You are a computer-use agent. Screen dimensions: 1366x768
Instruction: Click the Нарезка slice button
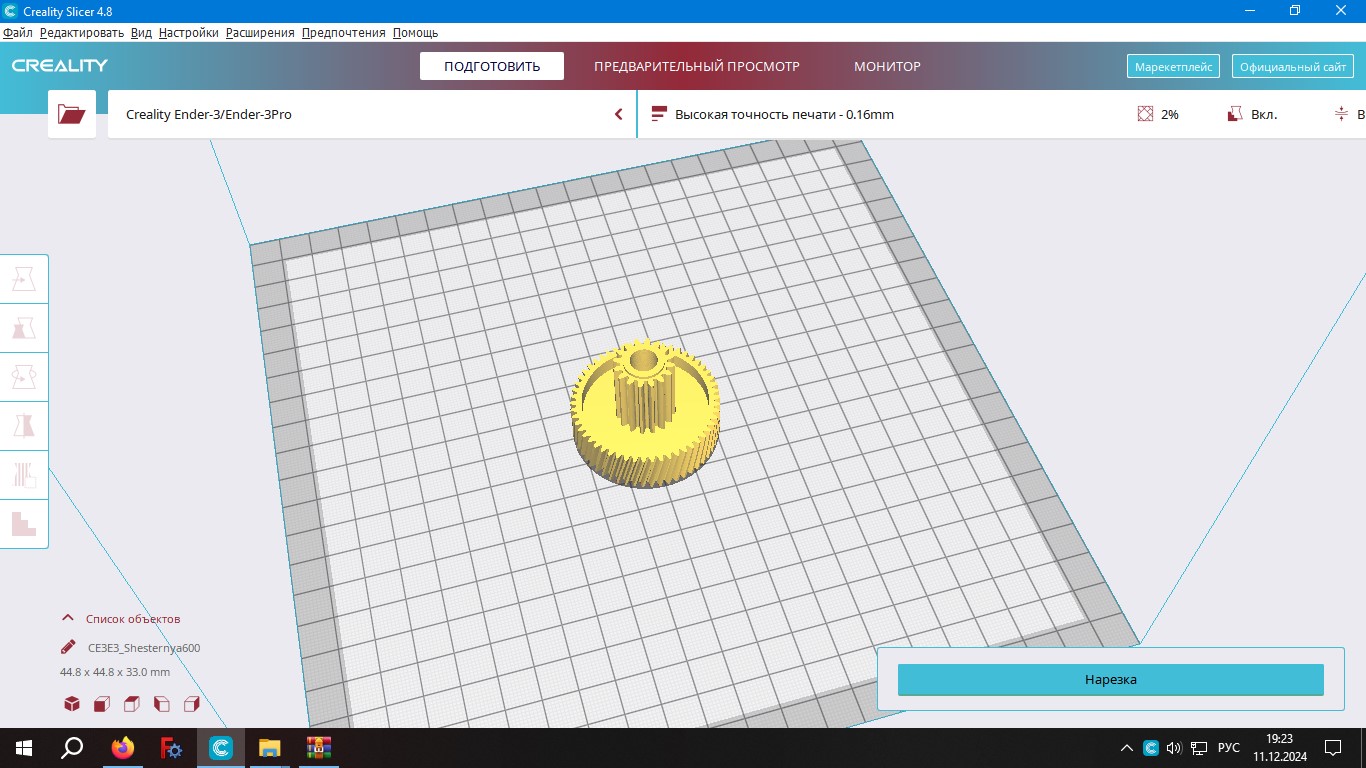[1111, 679]
